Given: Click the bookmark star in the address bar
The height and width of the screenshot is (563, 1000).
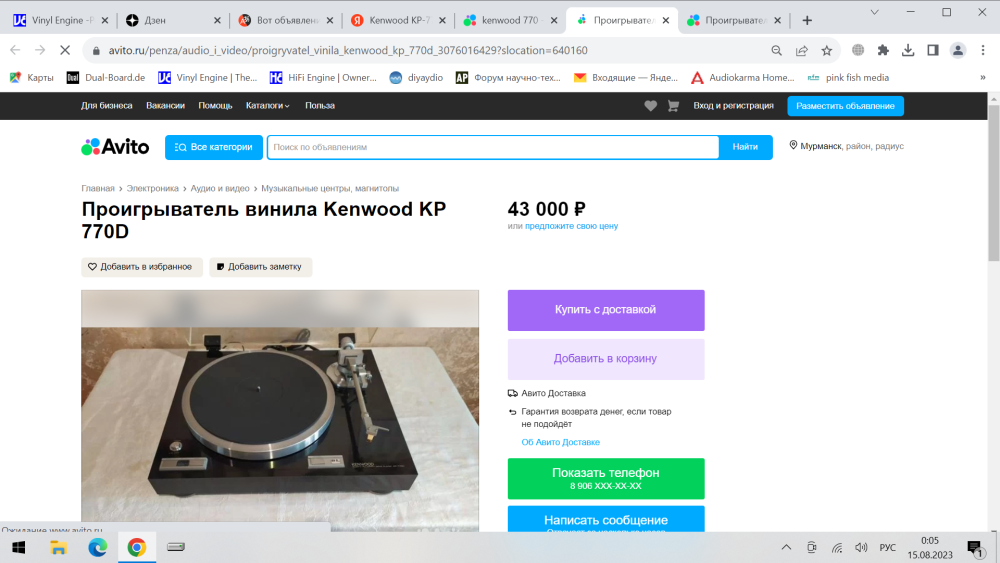Looking at the screenshot, I should tap(827, 50).
